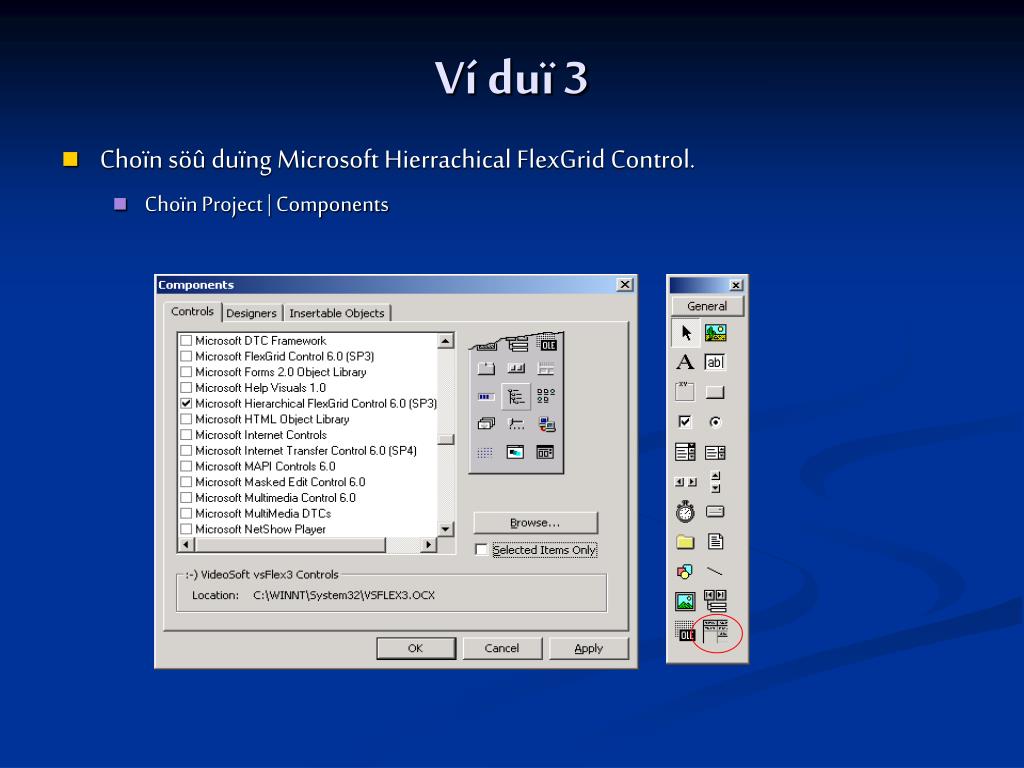Screen dimensions: 1024x768
Task: Select the TextBox tool (ab|)
Action: pos(715,362)
